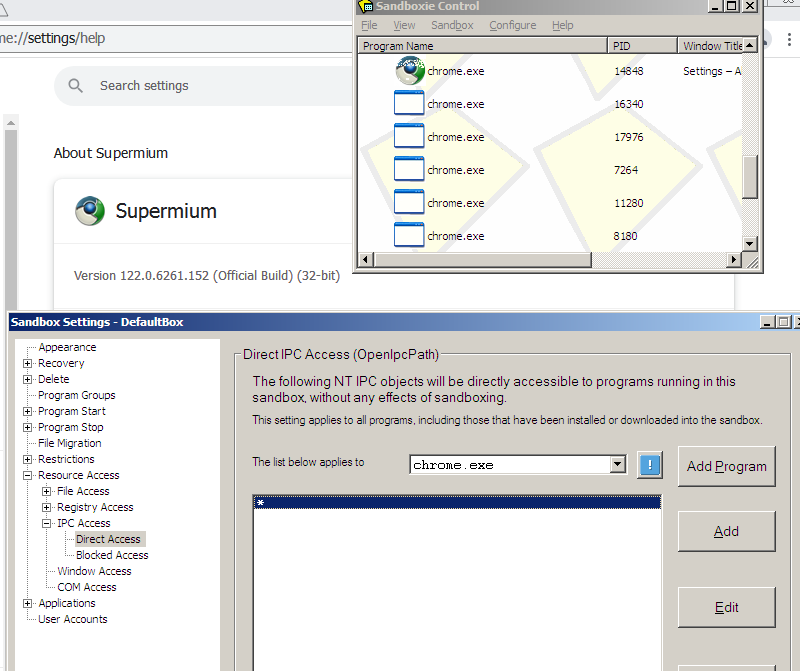Expand the Delete tree node
The height and width of the screenshot is (671, 800).
tap(28, 379)
